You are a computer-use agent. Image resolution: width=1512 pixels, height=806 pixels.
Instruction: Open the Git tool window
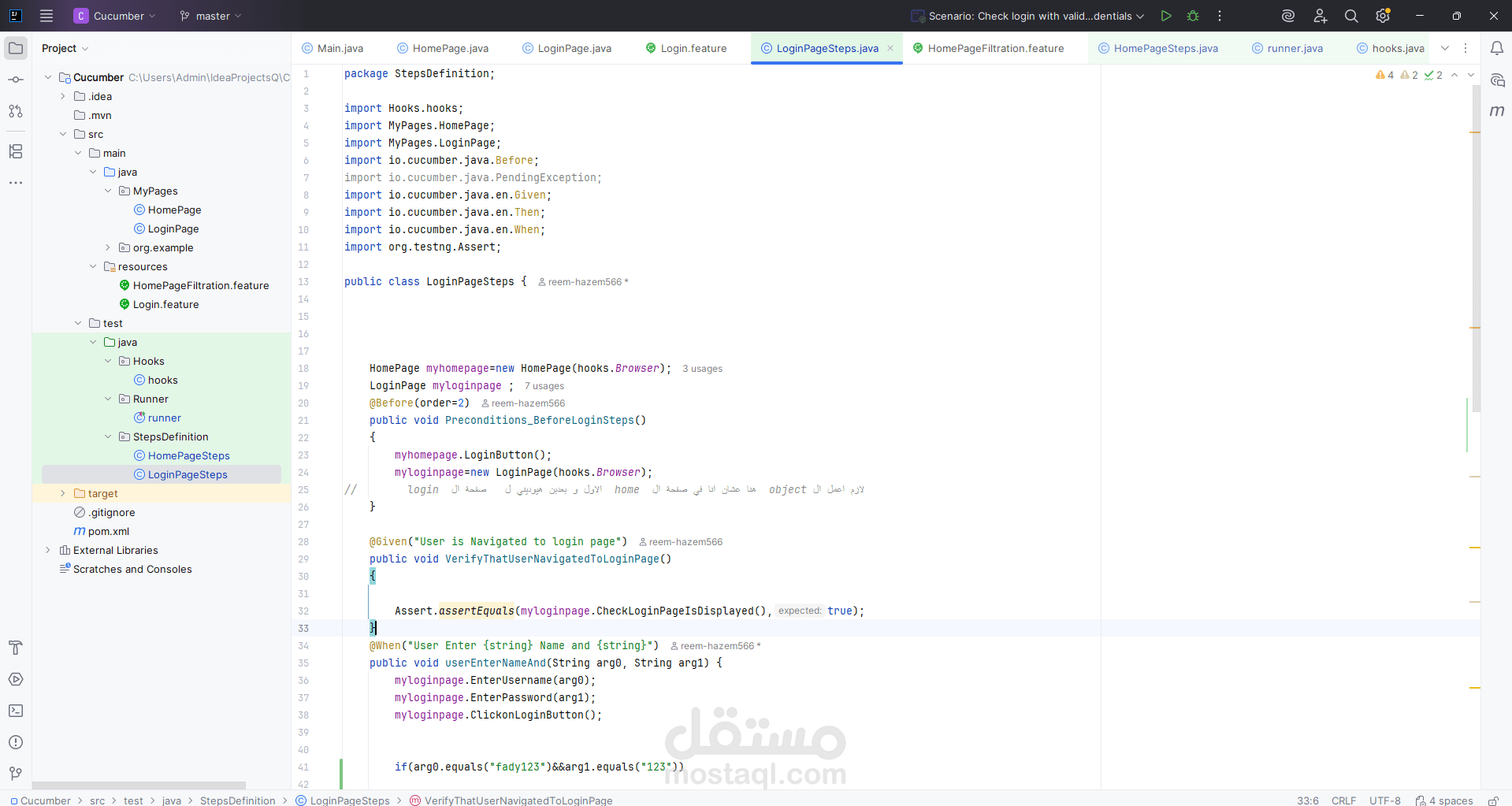pyautogui.click(x=16, y=774)
